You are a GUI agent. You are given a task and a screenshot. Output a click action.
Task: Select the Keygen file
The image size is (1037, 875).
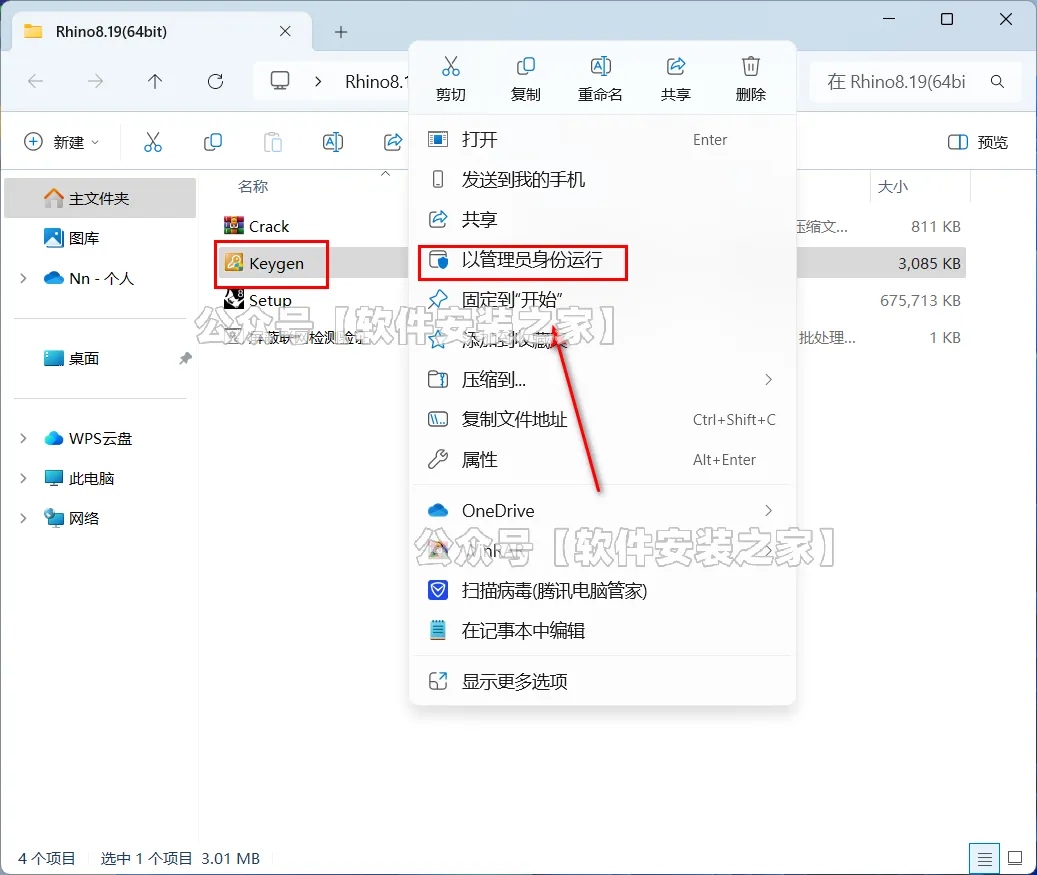264,263
